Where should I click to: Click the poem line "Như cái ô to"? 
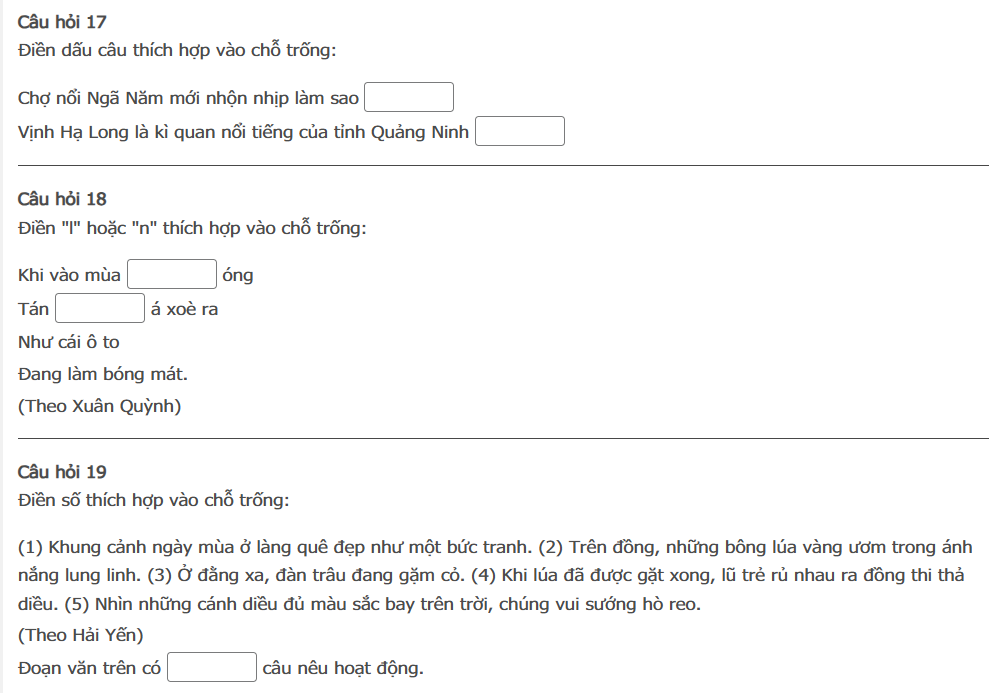tap(69, 342)
